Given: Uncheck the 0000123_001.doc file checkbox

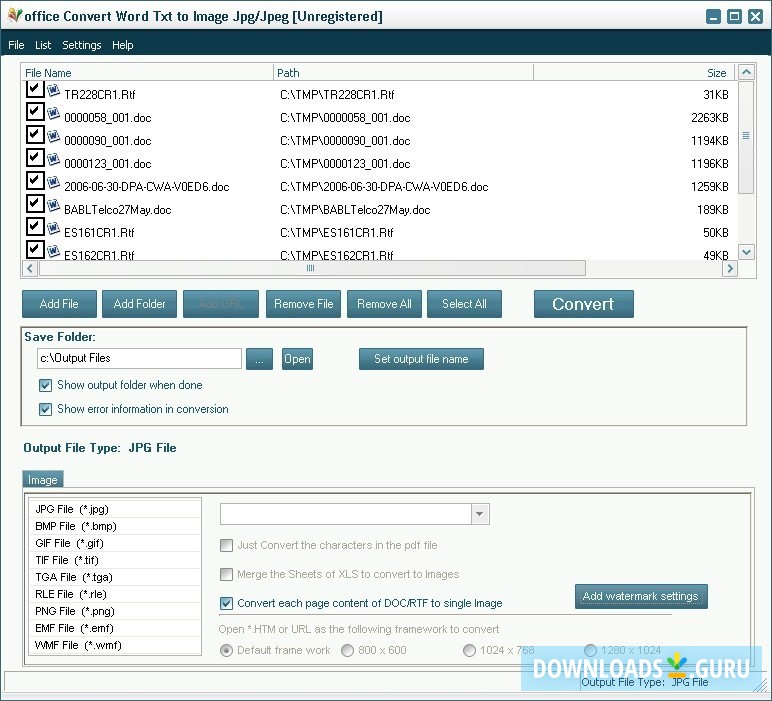Looking at the screenshot, I should tap(35, 158).
